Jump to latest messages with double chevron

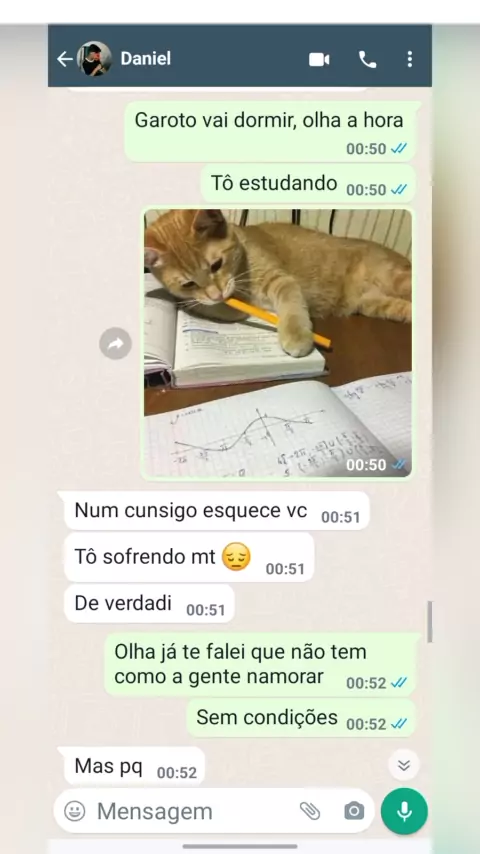404,765
